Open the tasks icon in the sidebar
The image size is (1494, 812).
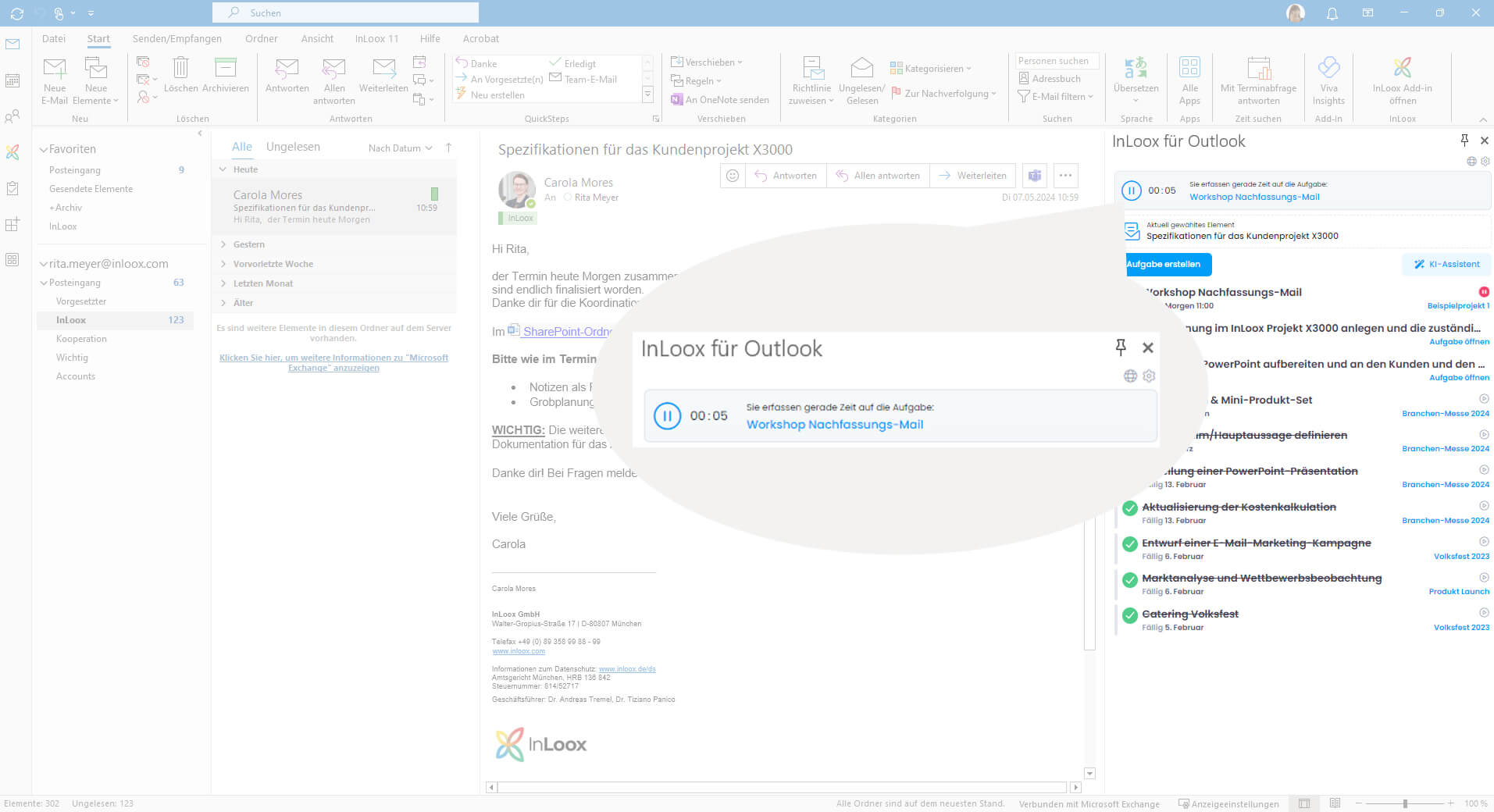[x=12, y=188]
